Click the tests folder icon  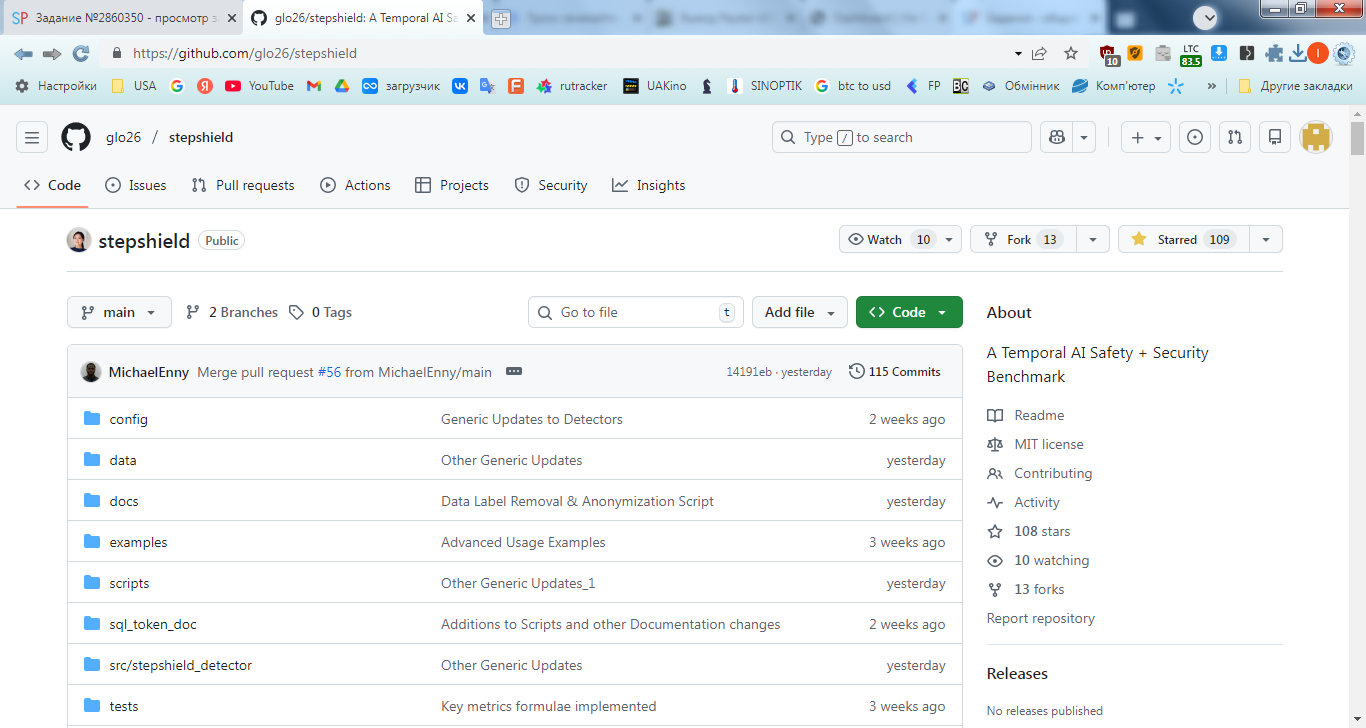[x=93, y=706]
